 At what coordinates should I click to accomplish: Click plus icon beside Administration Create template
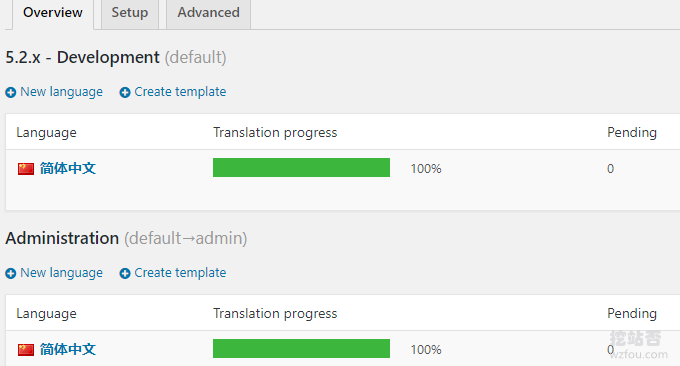click(125, 273)
